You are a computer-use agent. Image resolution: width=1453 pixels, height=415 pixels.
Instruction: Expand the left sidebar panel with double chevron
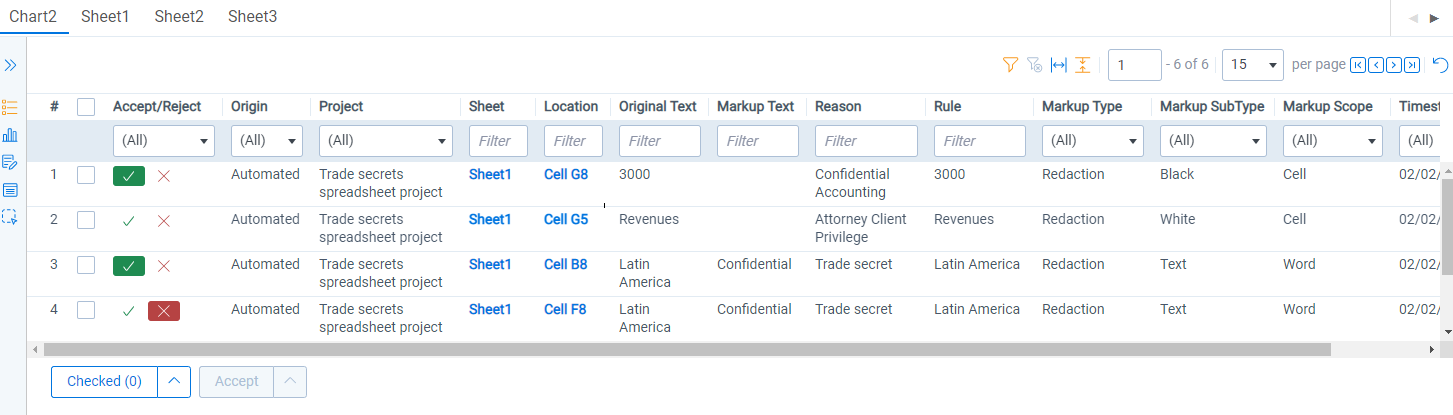[10, 65]
